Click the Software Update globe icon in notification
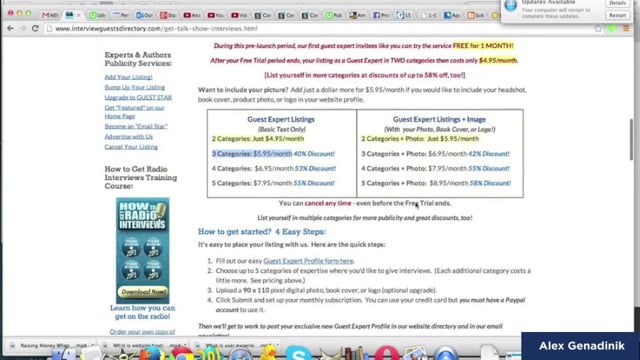This screenshot has height=360, width=640. pyautogui.click(x=510, y=6)
